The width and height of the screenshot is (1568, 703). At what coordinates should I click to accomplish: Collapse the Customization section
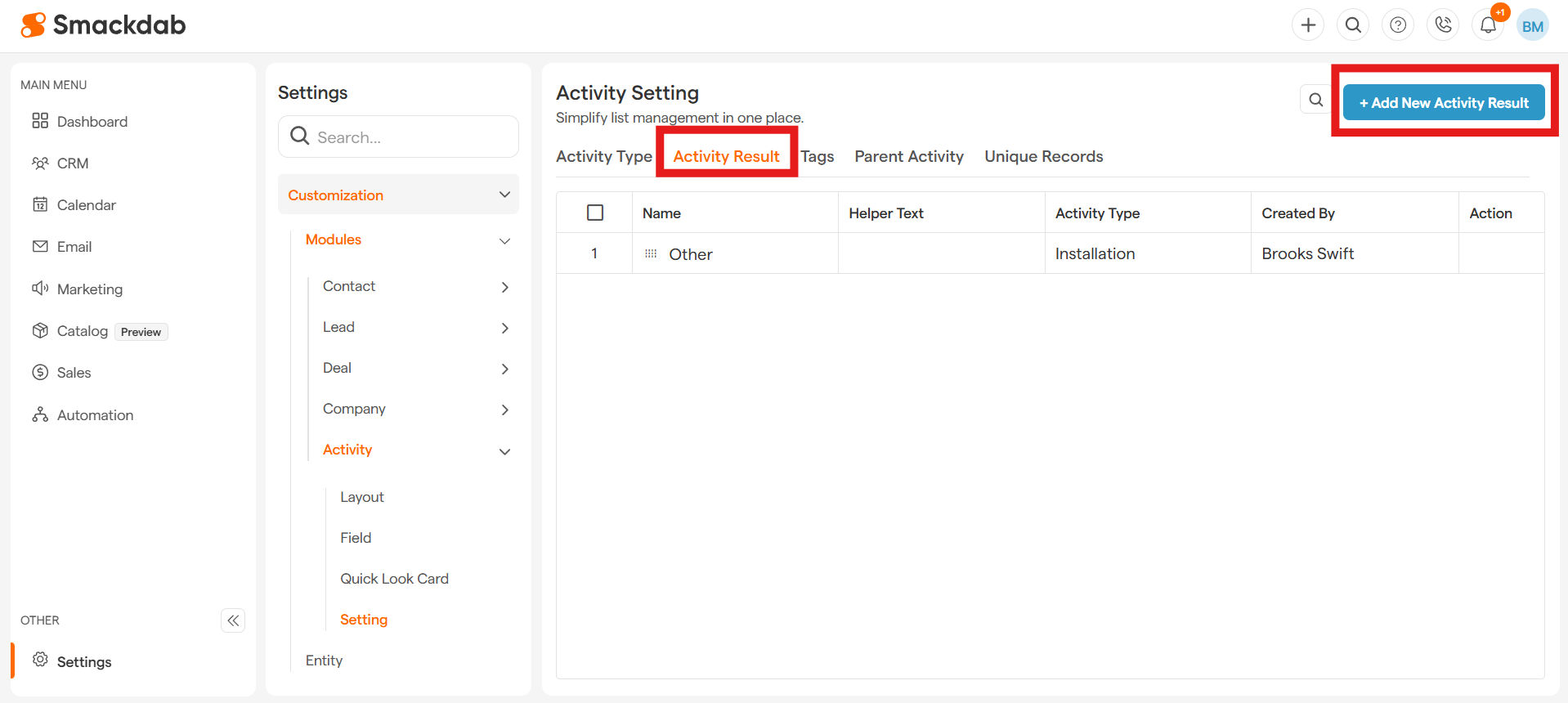click(x=504, y=195)
